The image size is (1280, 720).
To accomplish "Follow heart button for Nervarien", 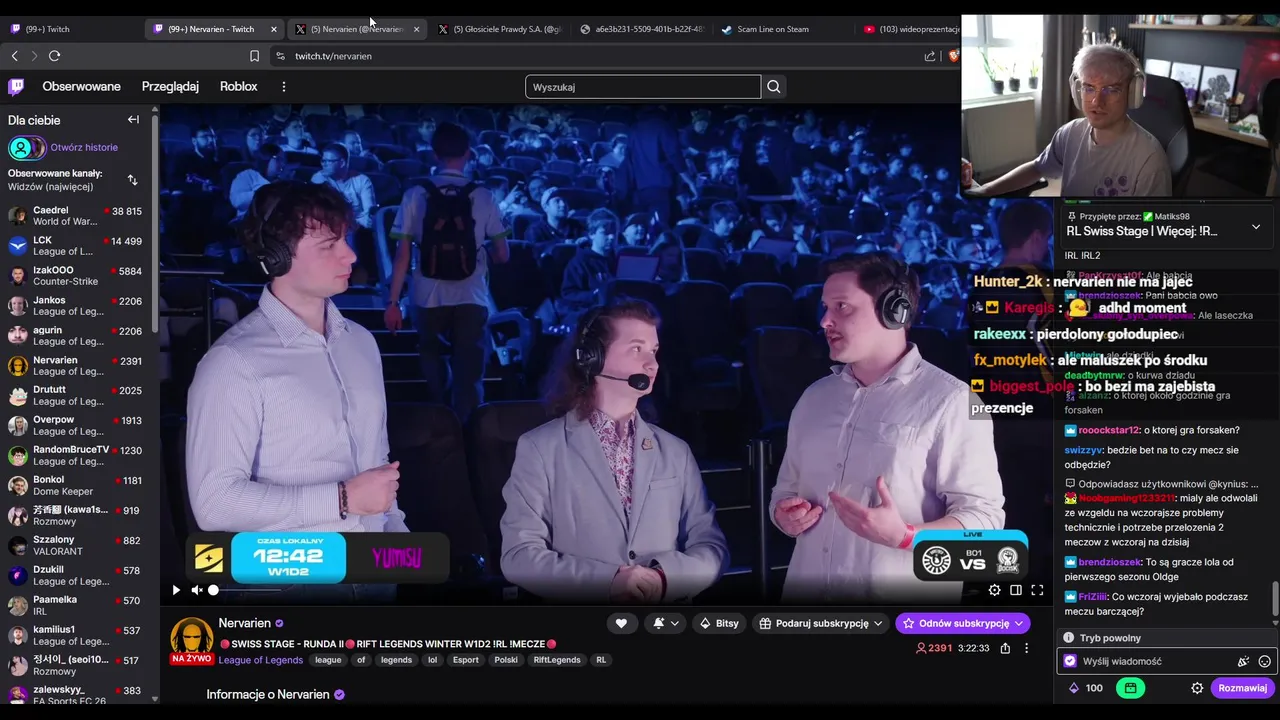I will pyautogui.click(x=621, y=623).
